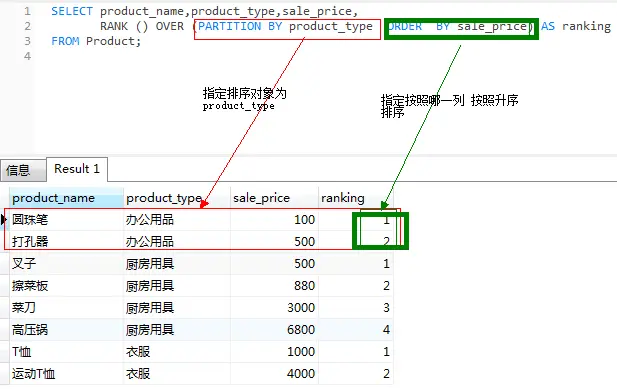This screenshot has width=617, height=389.
Task: Select the 擦菜板 product name cell
Action: [66, 286]
